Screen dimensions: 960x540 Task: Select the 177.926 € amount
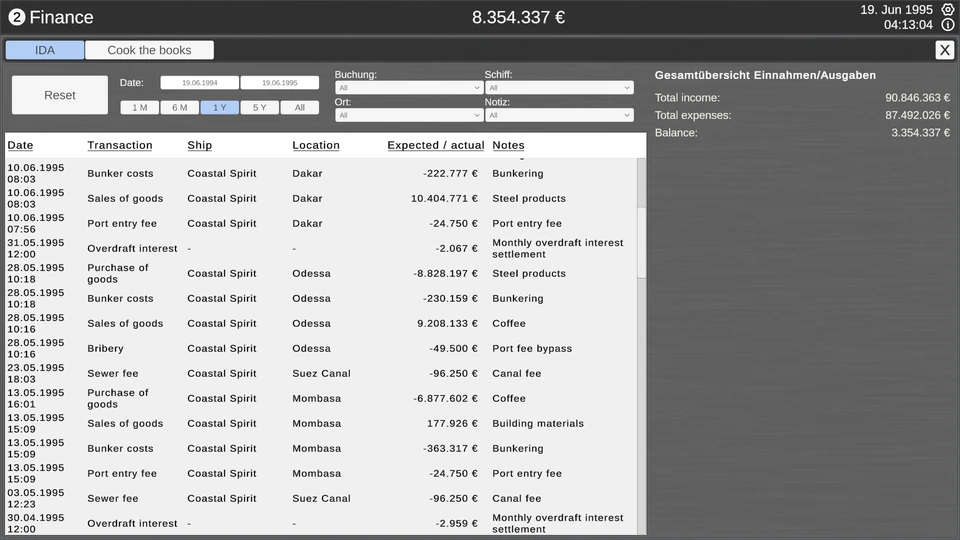point(452,423)
